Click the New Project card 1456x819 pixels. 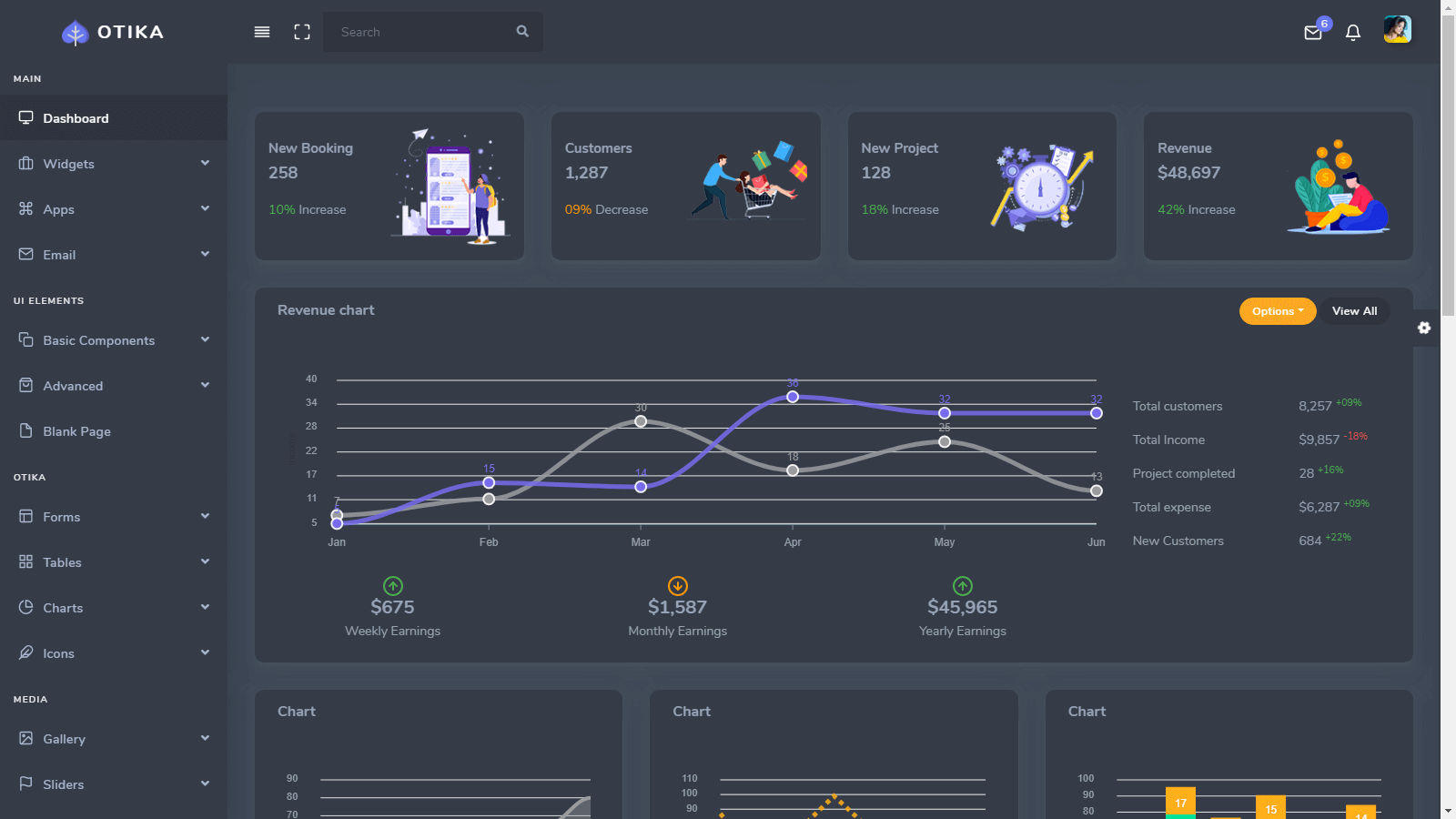(x=982, y=186)
